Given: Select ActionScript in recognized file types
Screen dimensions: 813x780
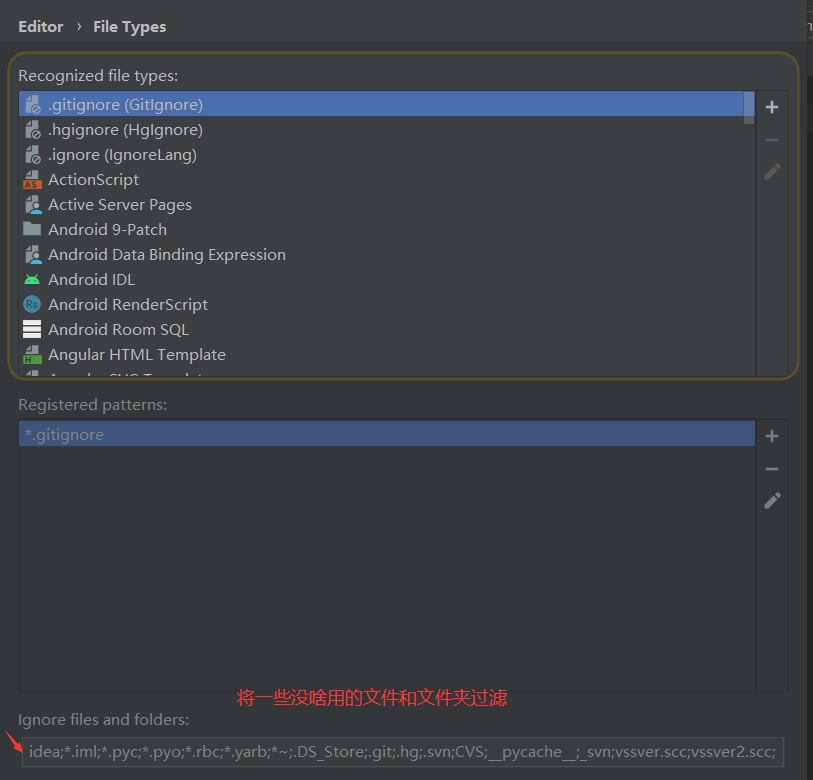Looking at the screenshot, I should [386, 180].
